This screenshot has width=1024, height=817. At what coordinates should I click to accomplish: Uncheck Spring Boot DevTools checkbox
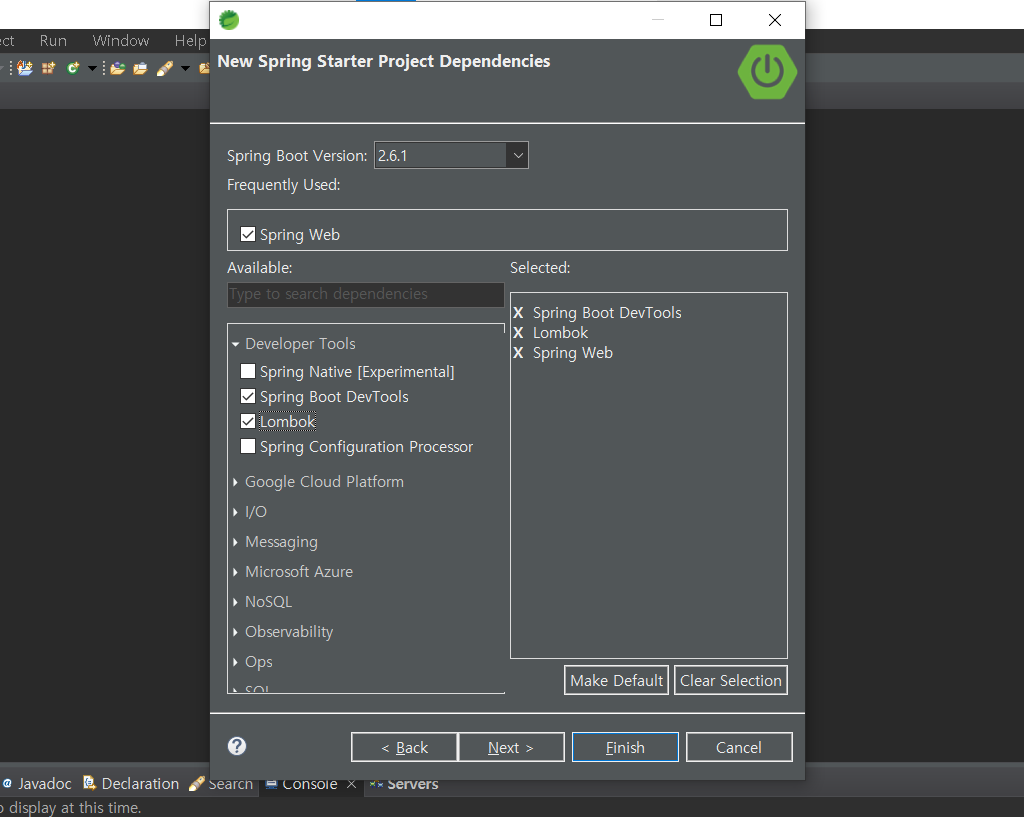point(248,396)
